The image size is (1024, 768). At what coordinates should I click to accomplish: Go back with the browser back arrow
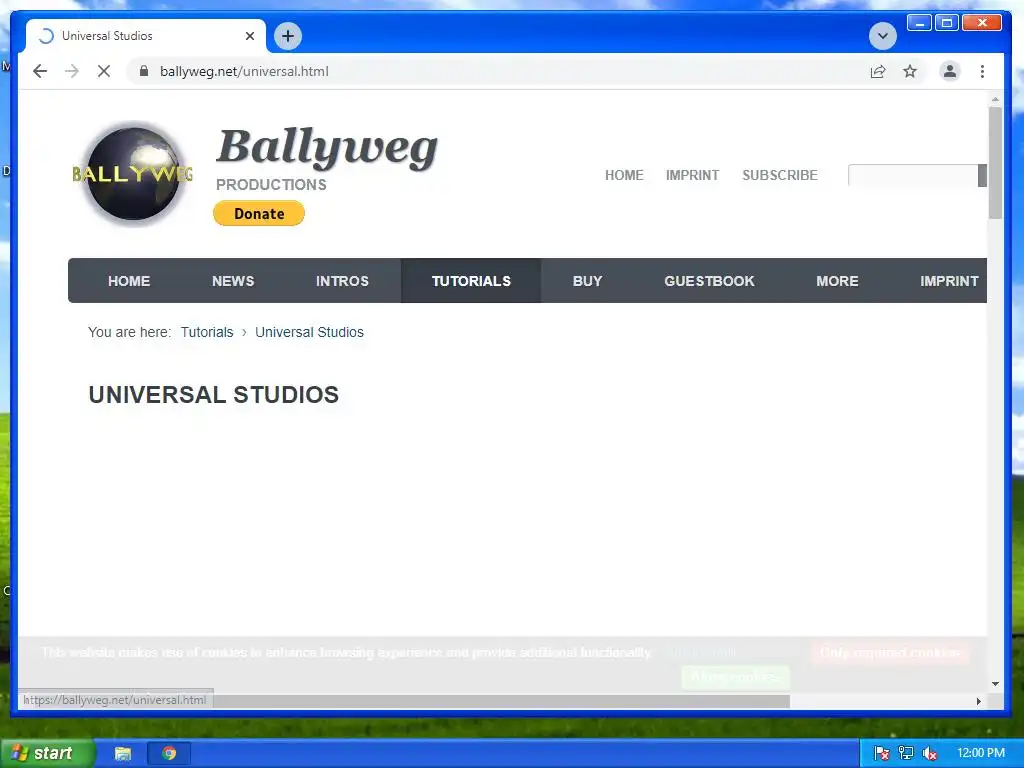point(40,71)
